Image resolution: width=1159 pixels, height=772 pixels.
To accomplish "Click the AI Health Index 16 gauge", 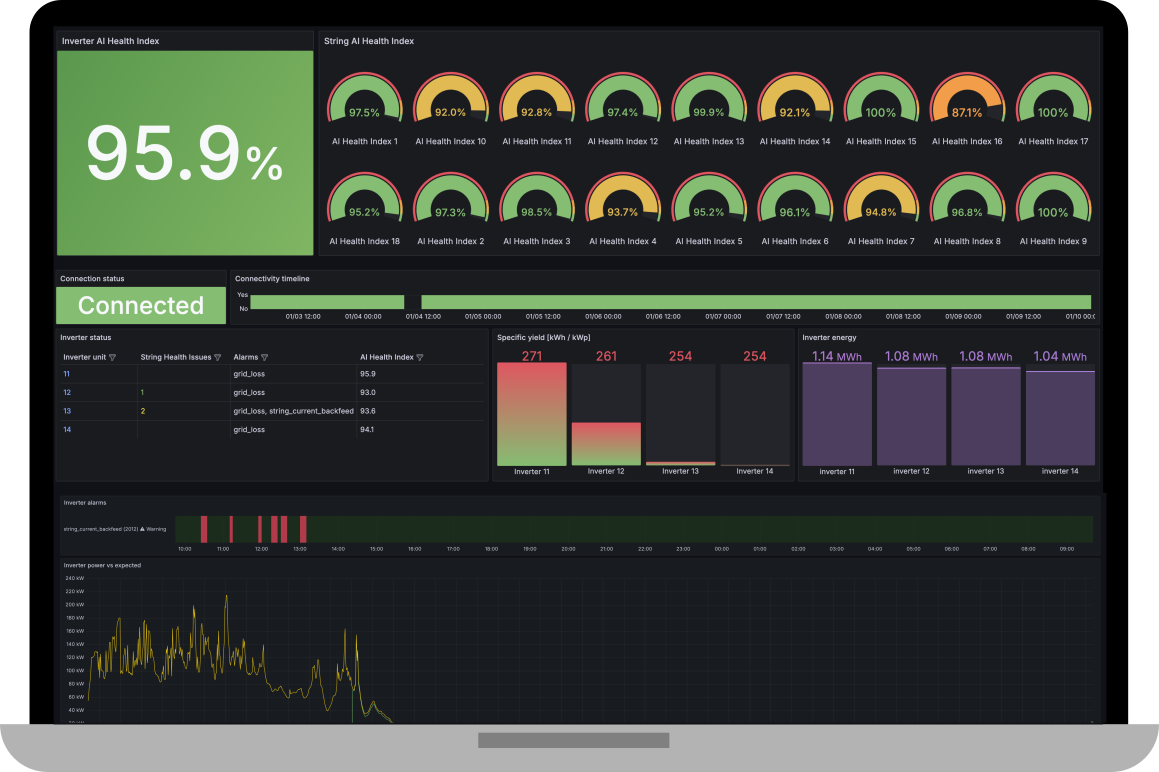I will (x=967, y=104).
